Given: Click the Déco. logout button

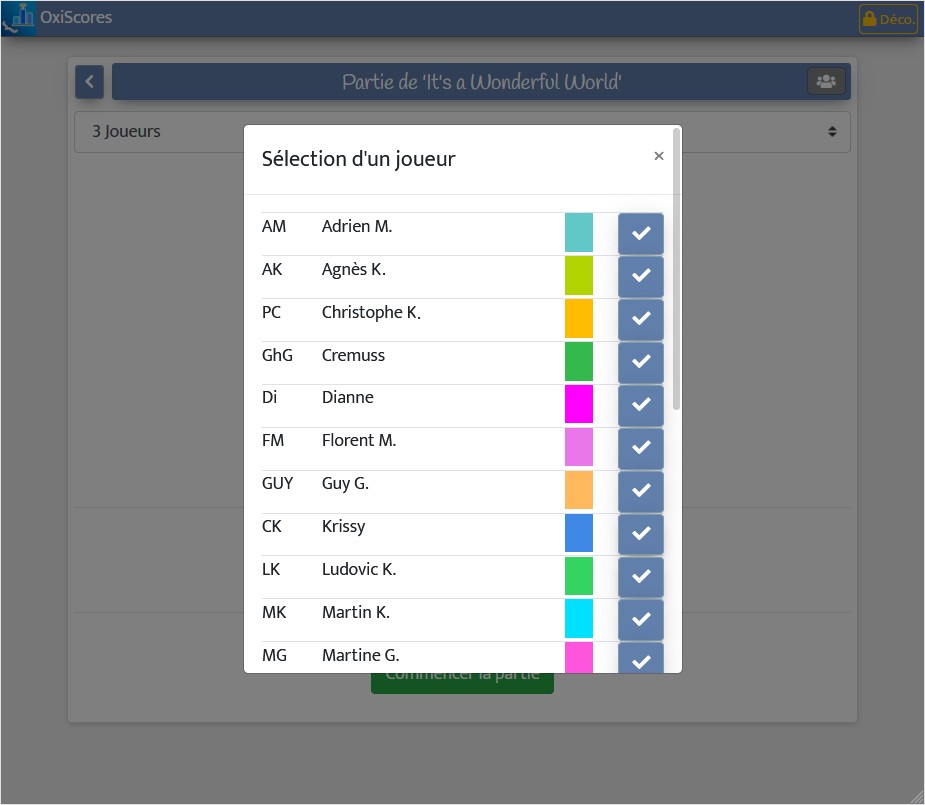Looking at the screenshot, I should pyautogui.click(x=888, y=19).
